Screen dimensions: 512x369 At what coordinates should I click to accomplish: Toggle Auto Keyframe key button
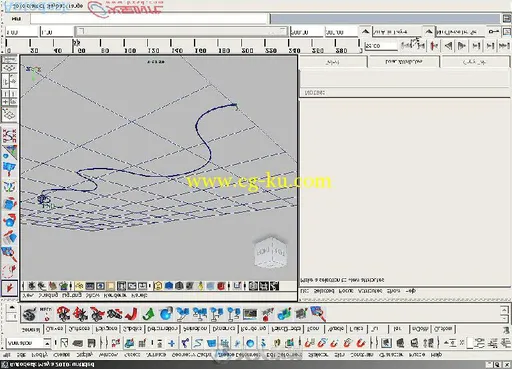coord(493,32)
